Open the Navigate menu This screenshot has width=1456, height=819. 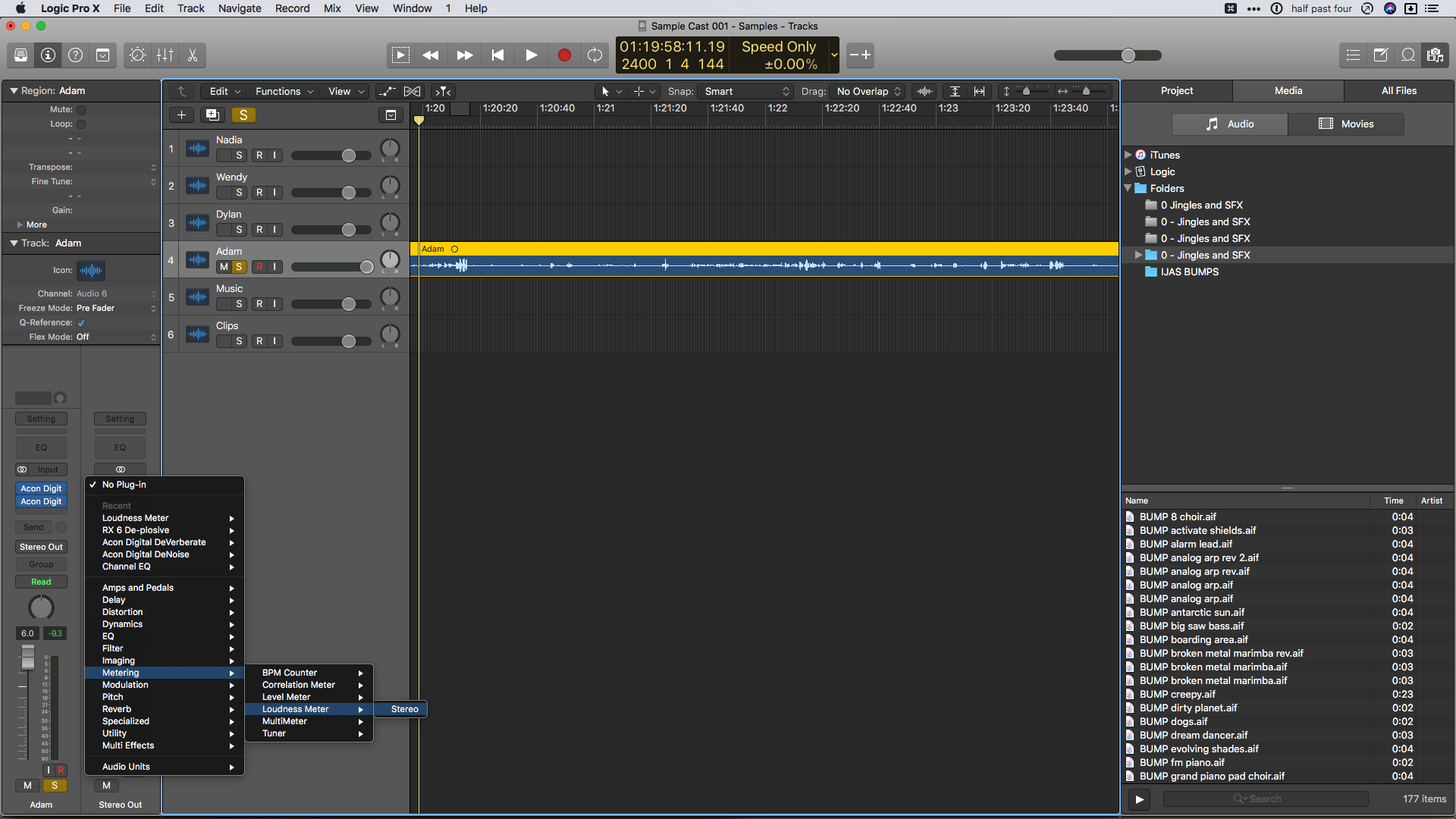240,8
